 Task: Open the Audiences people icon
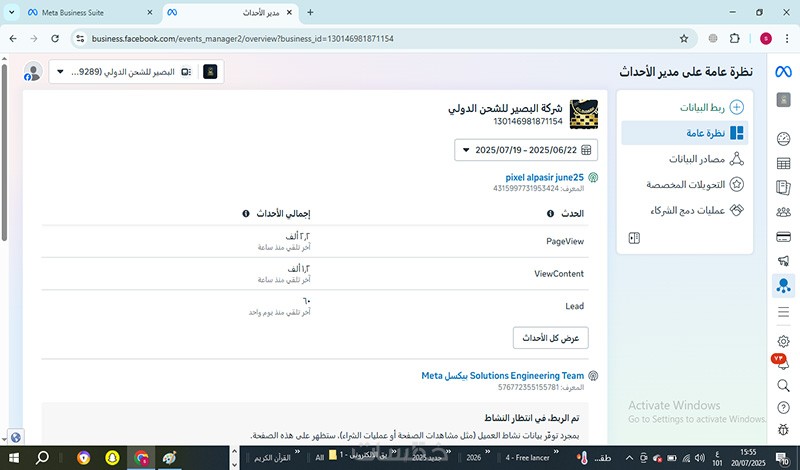click(x=783, y=212)
